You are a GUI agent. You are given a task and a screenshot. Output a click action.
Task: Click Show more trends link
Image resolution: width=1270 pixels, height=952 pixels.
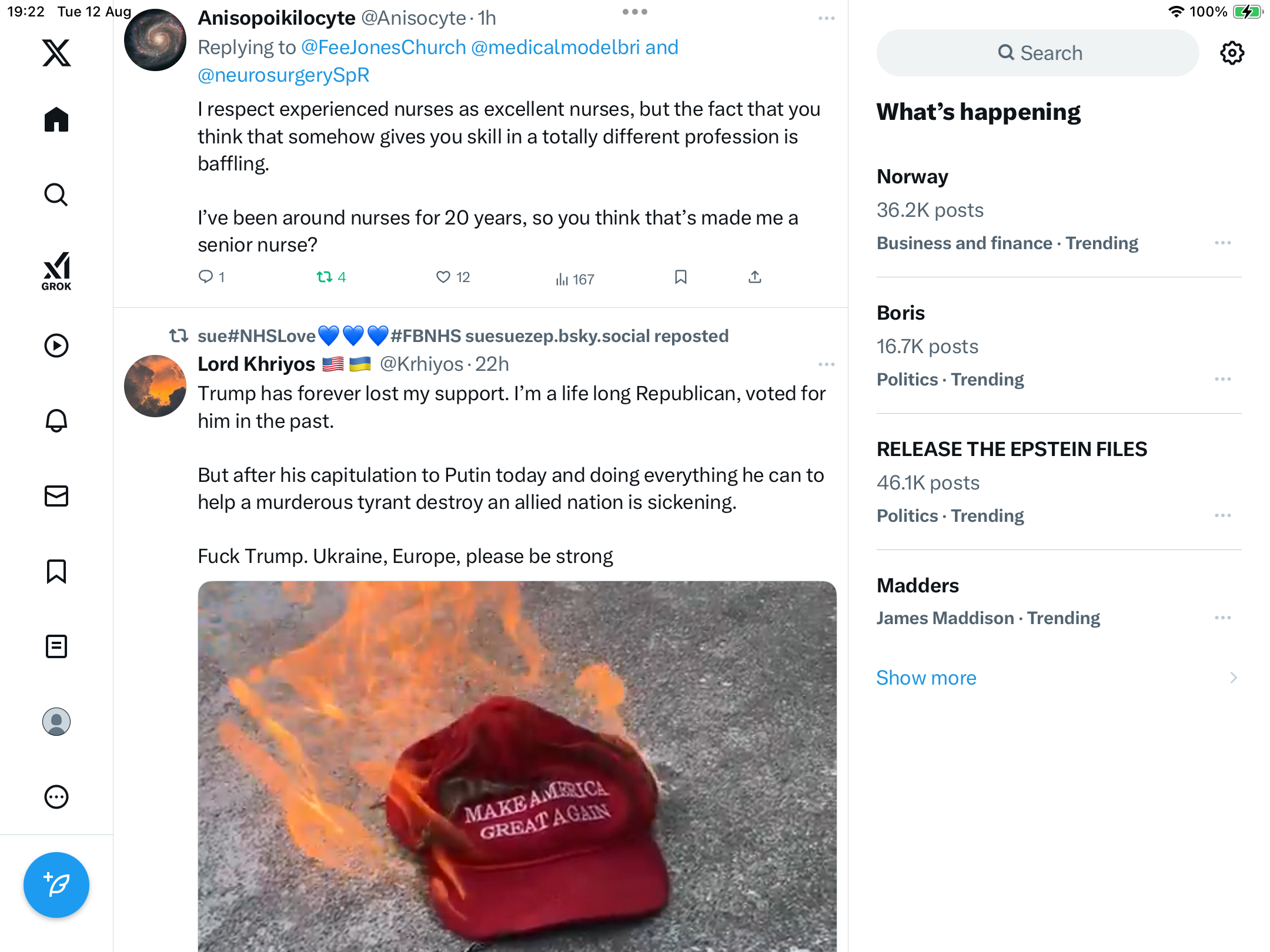pos(926,678)
